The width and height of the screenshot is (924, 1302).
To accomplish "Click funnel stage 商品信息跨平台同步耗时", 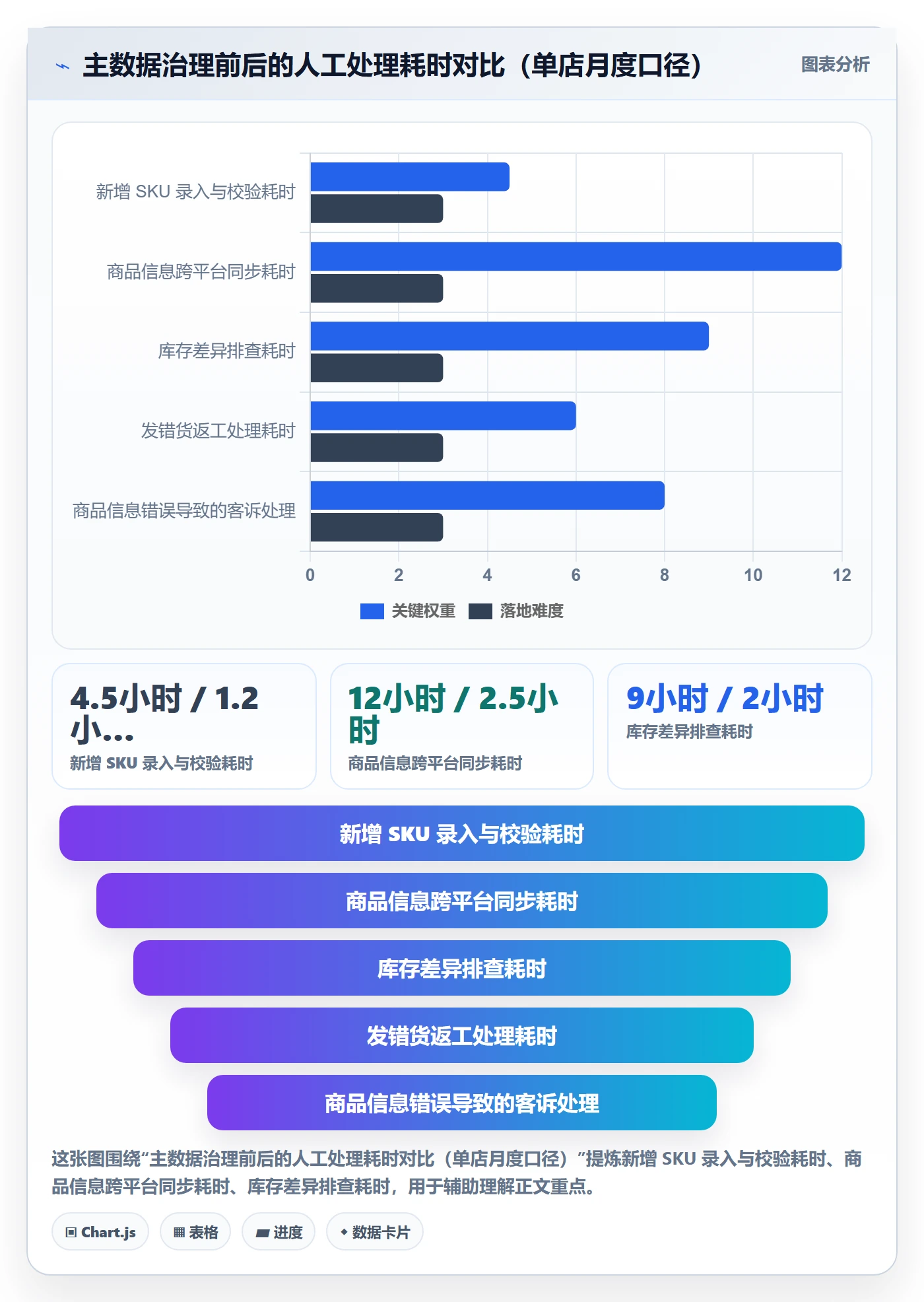I will tap(462, 901).
